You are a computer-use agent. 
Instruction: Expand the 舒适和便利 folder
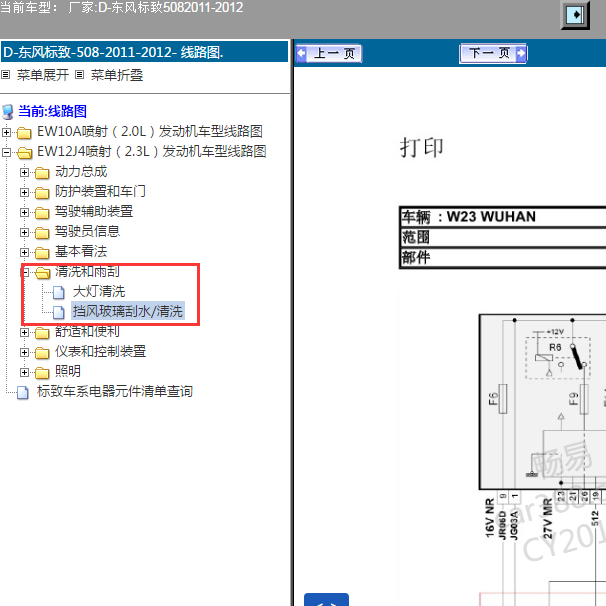(24, 332)
